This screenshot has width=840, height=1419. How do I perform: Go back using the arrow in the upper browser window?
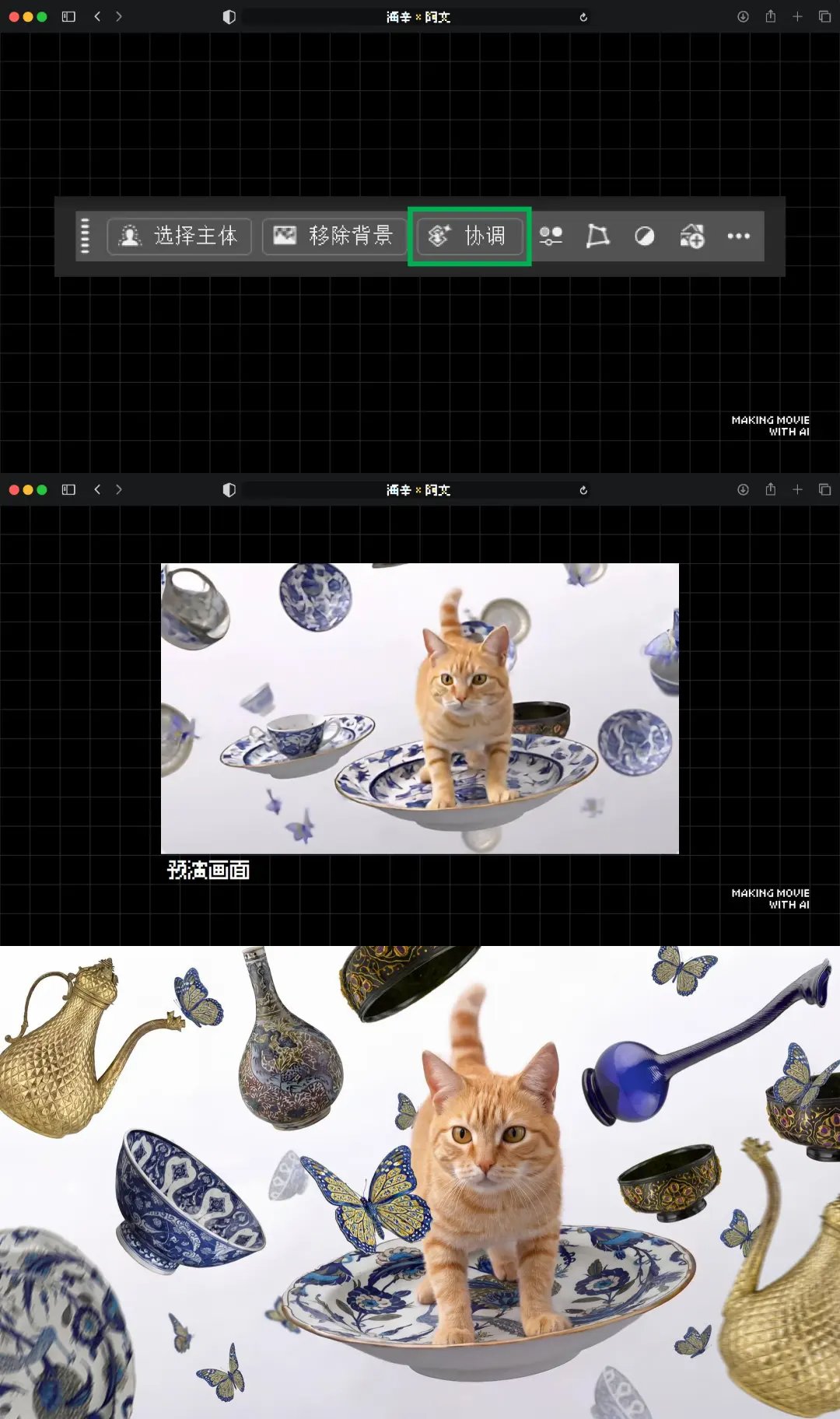[97, 16]
